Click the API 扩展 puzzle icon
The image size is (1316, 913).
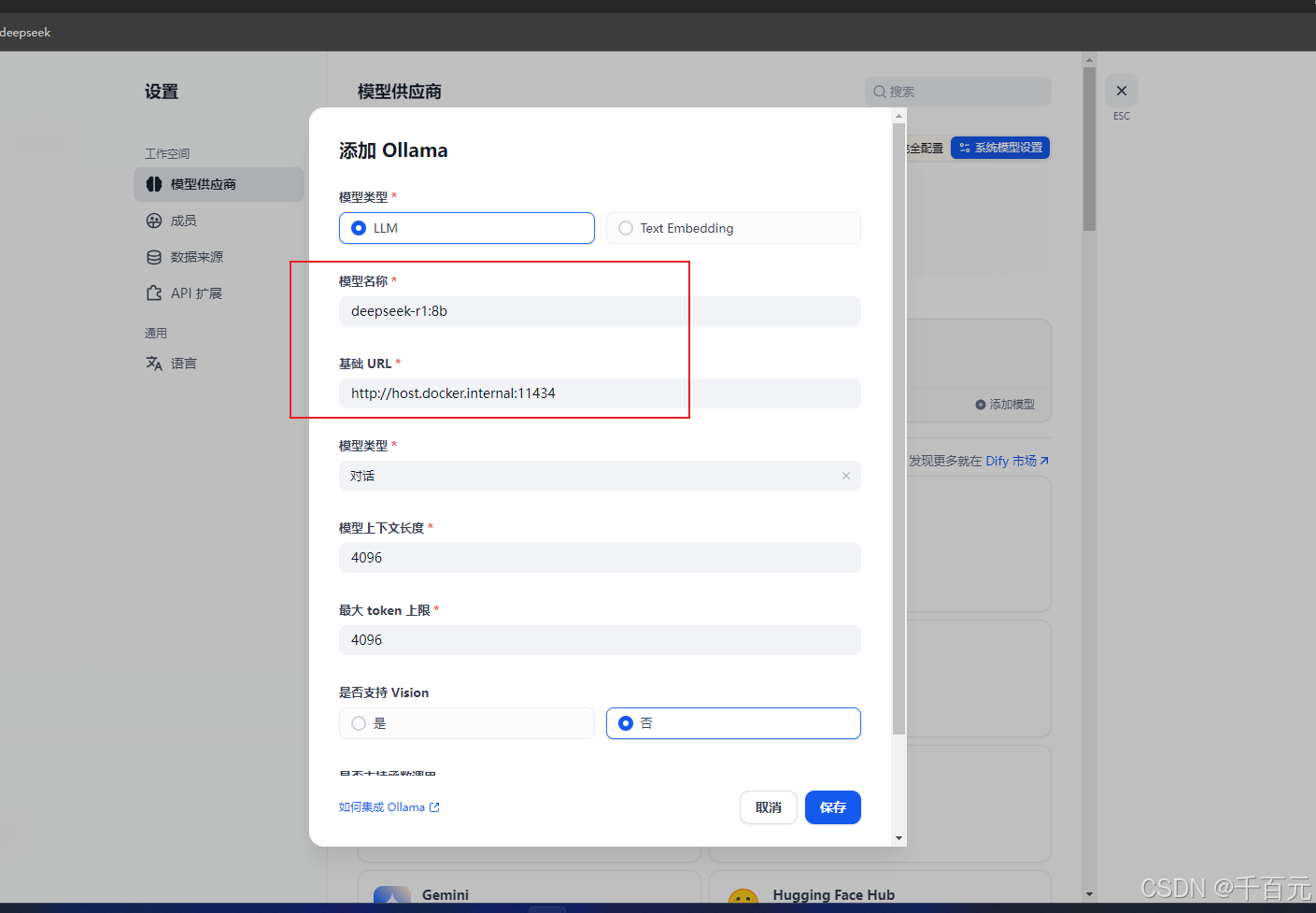point(154,293)
